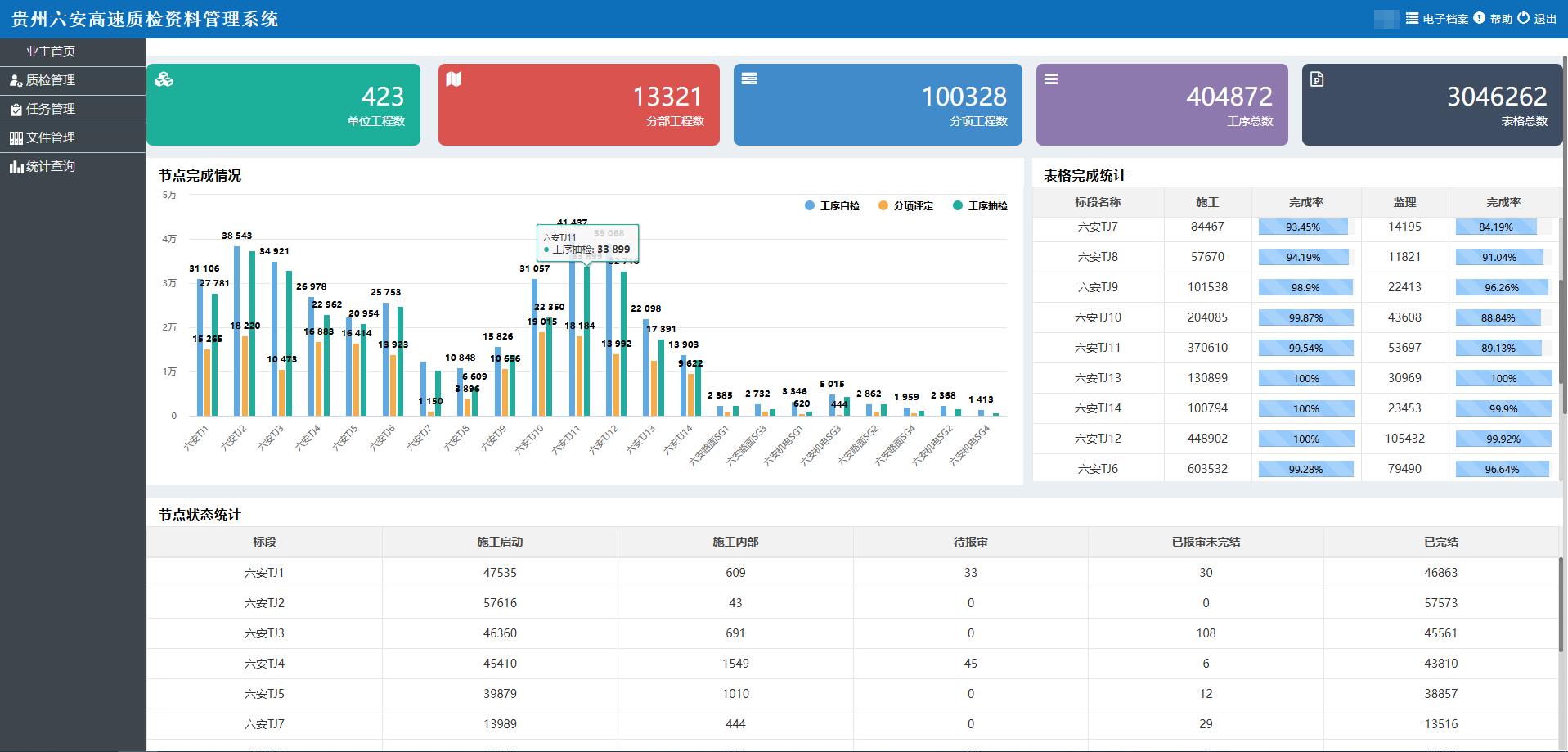Toggle the 分项评定 legend series
Viewport: 1568px width, 752px height.
click(x=905, y=206)
